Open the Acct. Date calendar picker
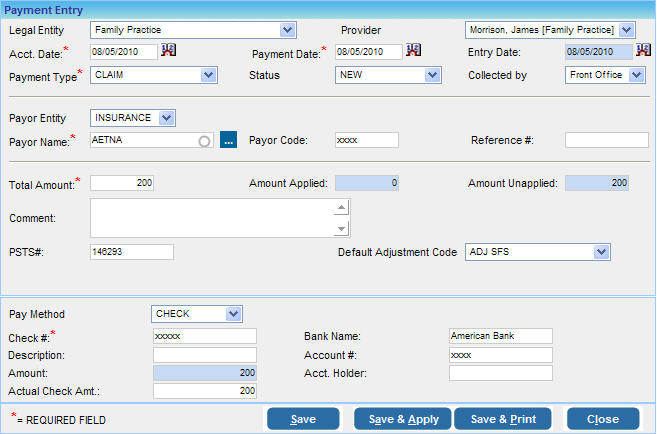The height and width of the screenshot is (434, 657). 168,50
